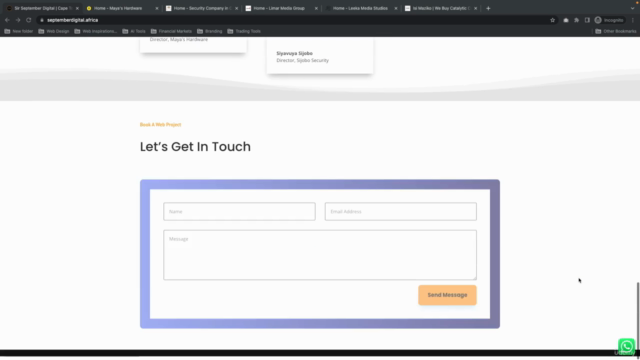The image size is (640, 360).
Task: Open the Trading Tools bookmarks folder
Action: click(244, 31)
